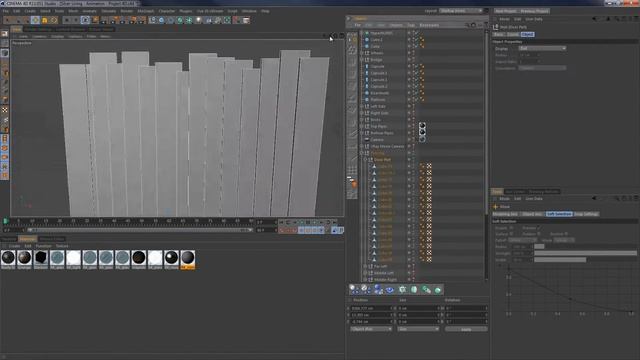Open Cameras menu in viewport
Image resolution: width=640 pixels, height=360 pixels.
pos(39,36)
